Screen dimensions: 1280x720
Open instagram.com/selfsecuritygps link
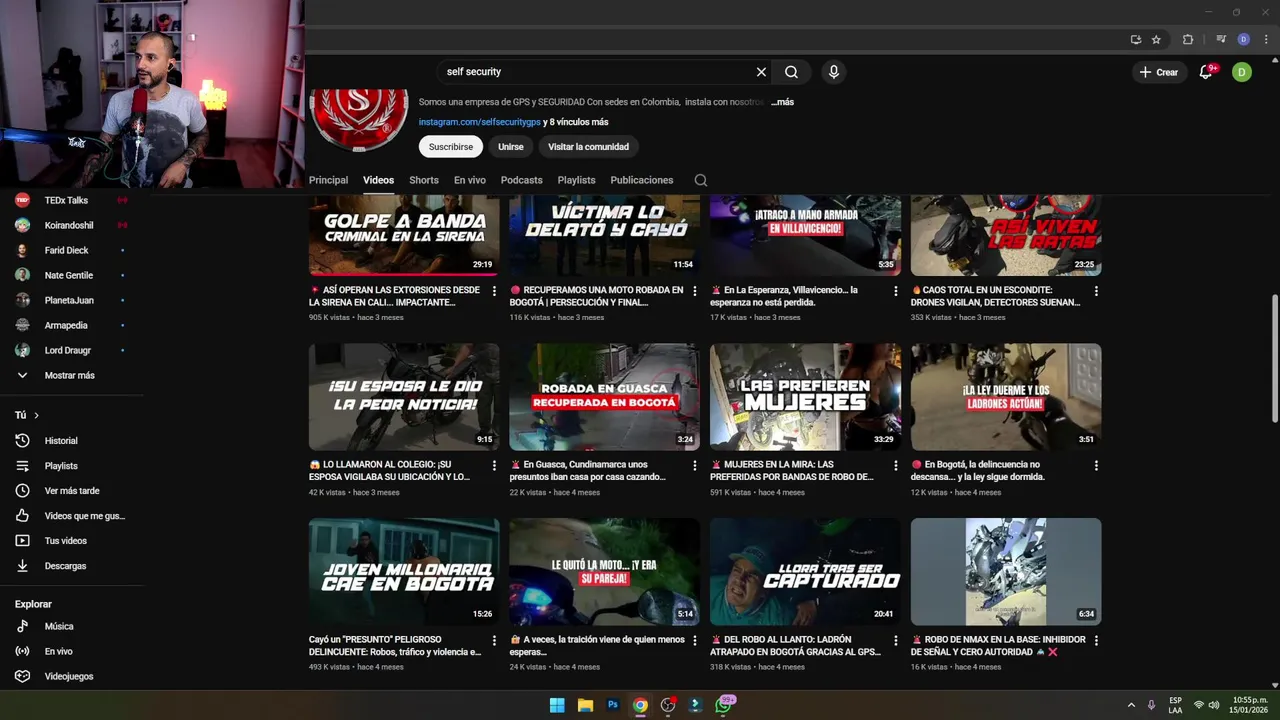tap(479, 122)
